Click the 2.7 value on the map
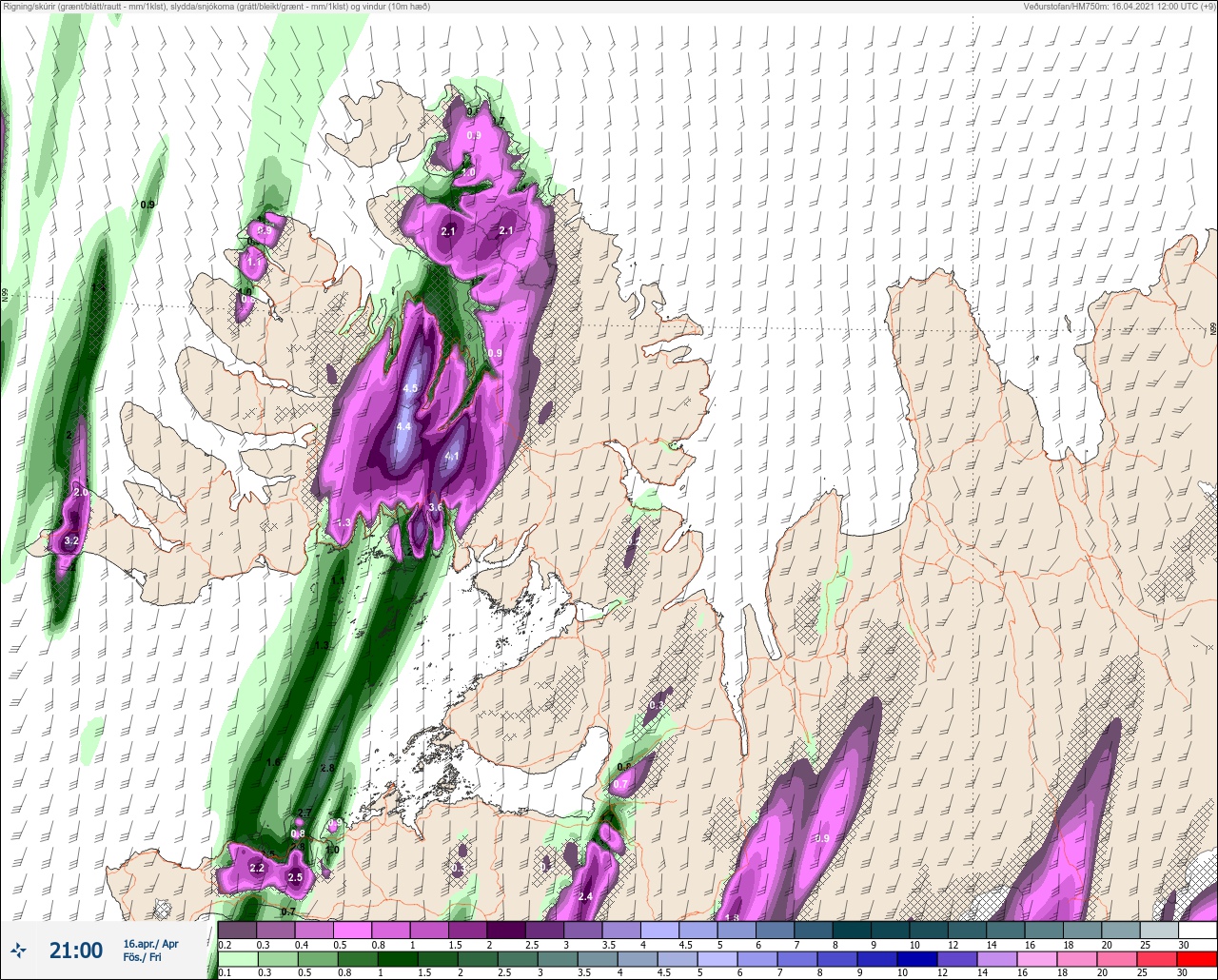The width and height of the screenshot is (1218, 980). [304, 813]
